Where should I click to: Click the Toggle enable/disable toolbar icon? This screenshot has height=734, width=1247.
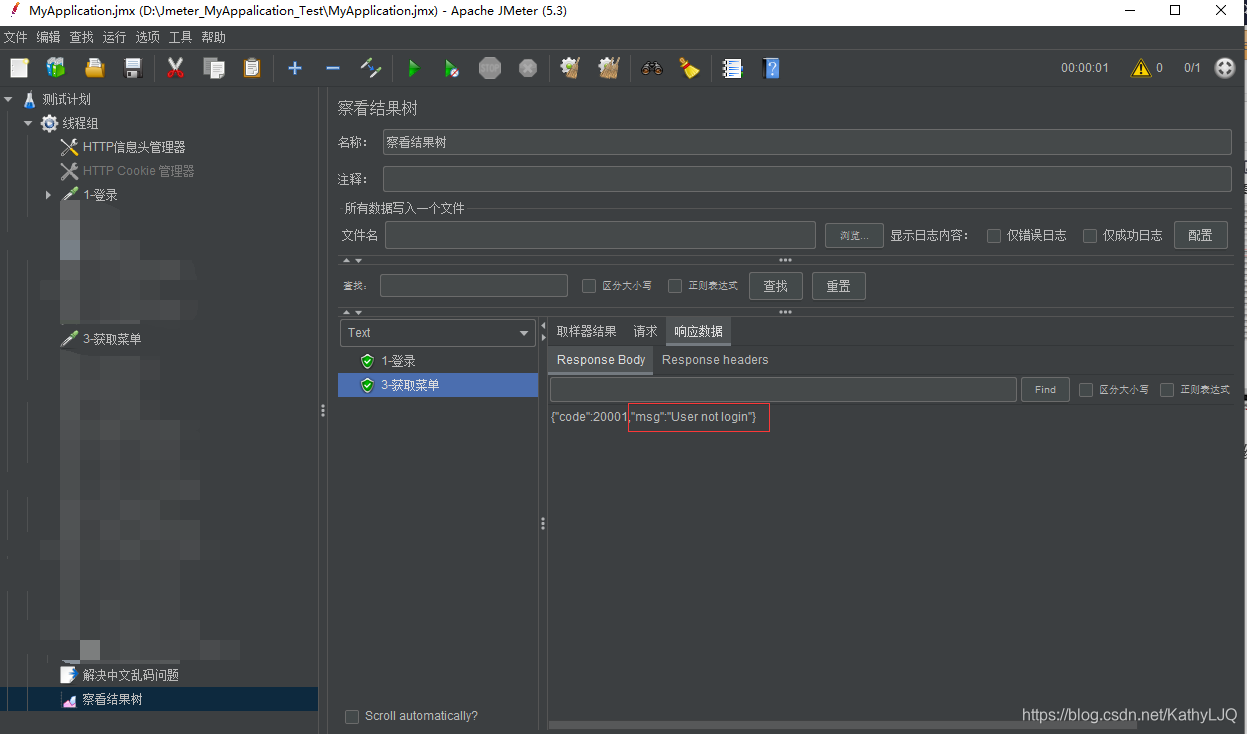pyautogui.click(x=371, y=68)
